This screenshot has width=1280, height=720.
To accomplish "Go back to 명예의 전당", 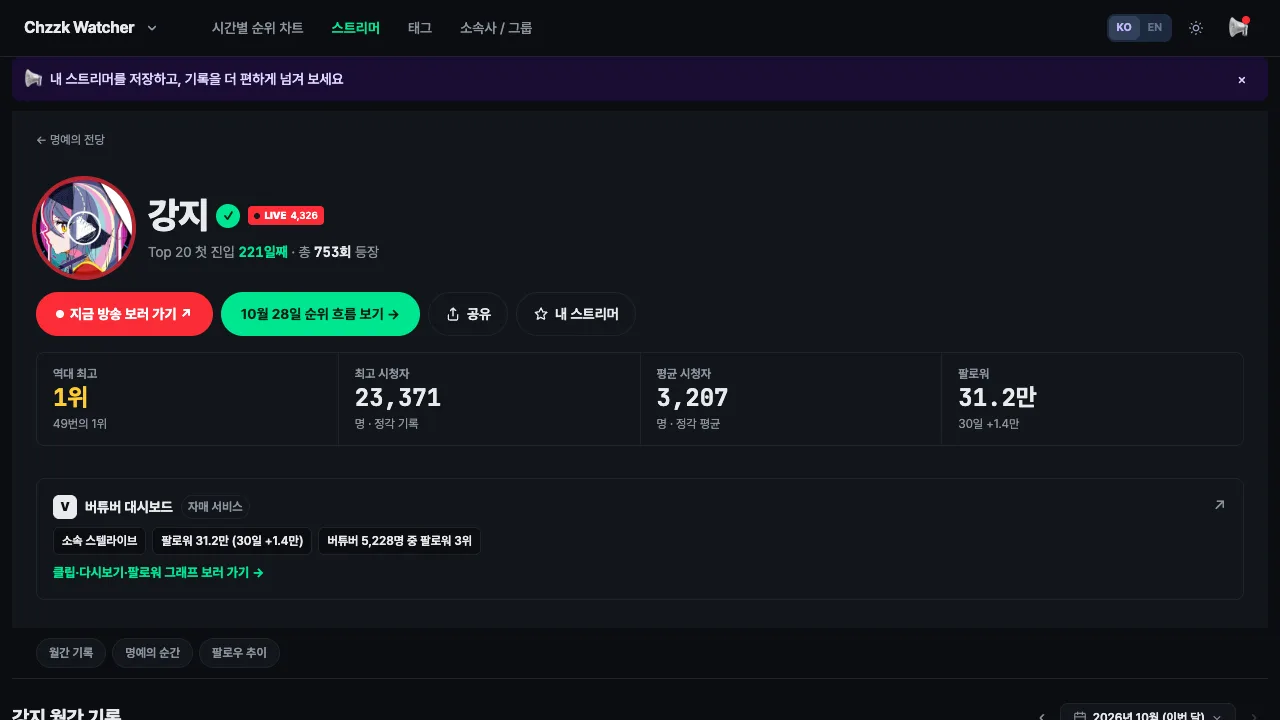I will (x=70, y=140).
